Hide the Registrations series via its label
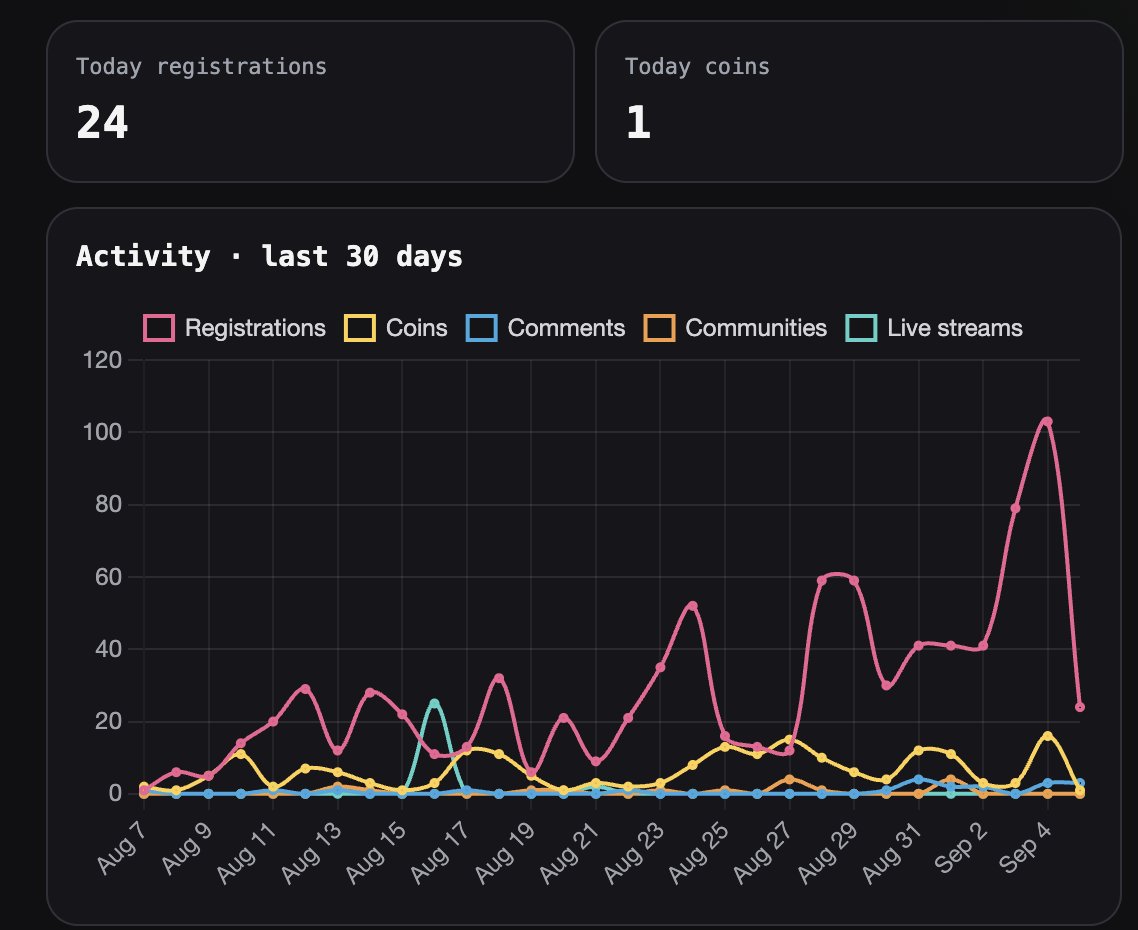The width and height of the screenshot is (1138, 930). pos(255,328)
